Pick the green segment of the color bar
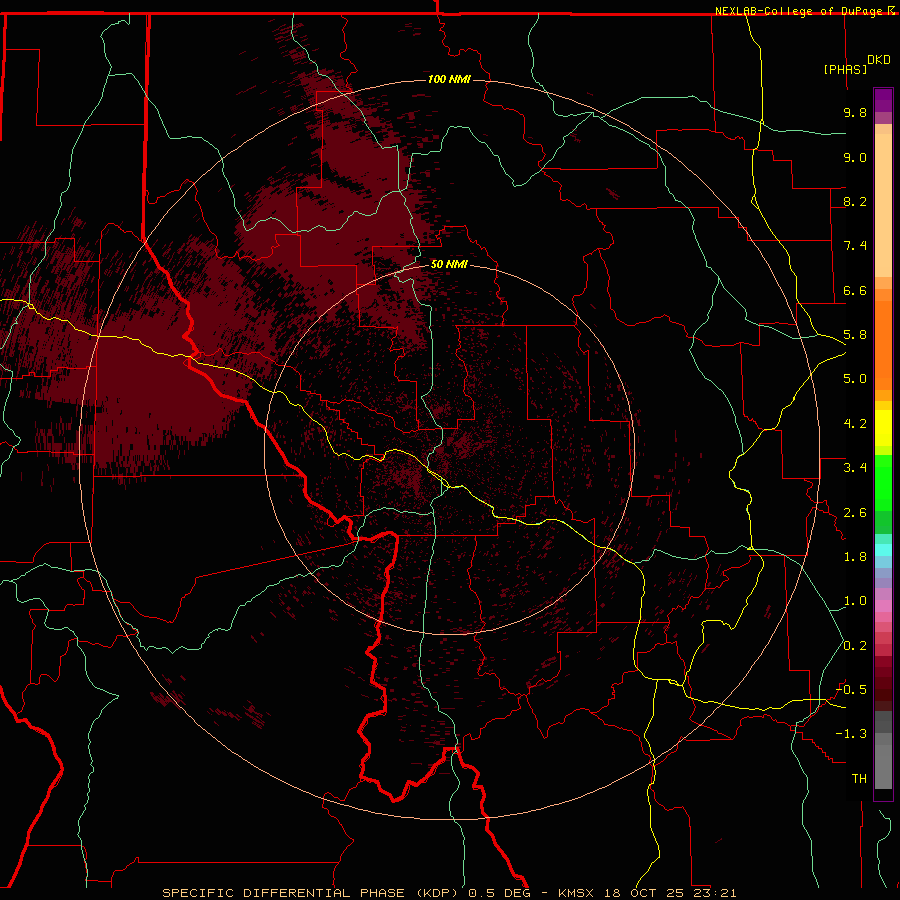Image resolution: width=900 pixels, height=900 pixels. pos(883,483)
